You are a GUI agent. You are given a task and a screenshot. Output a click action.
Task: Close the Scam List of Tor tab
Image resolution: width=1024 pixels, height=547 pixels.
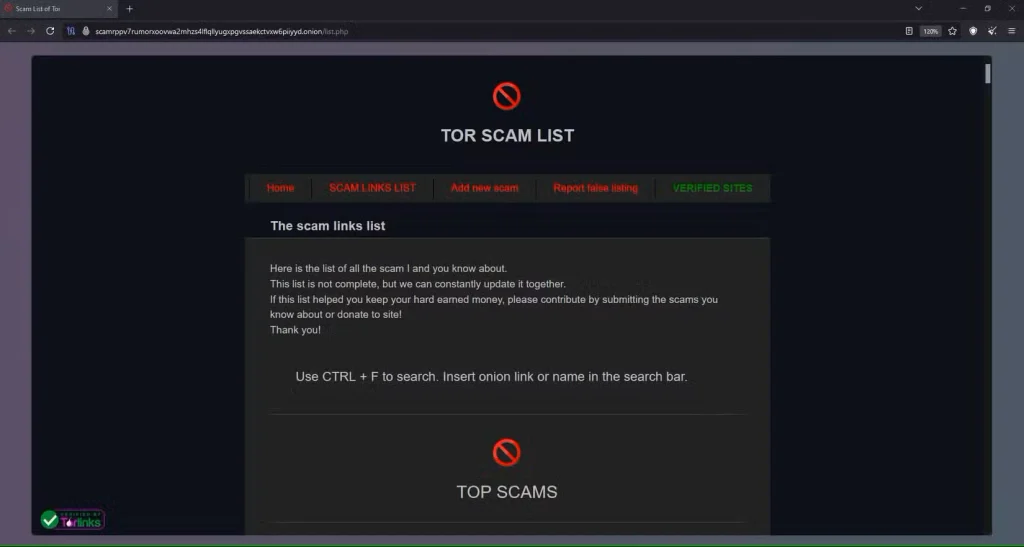point(109,8)
